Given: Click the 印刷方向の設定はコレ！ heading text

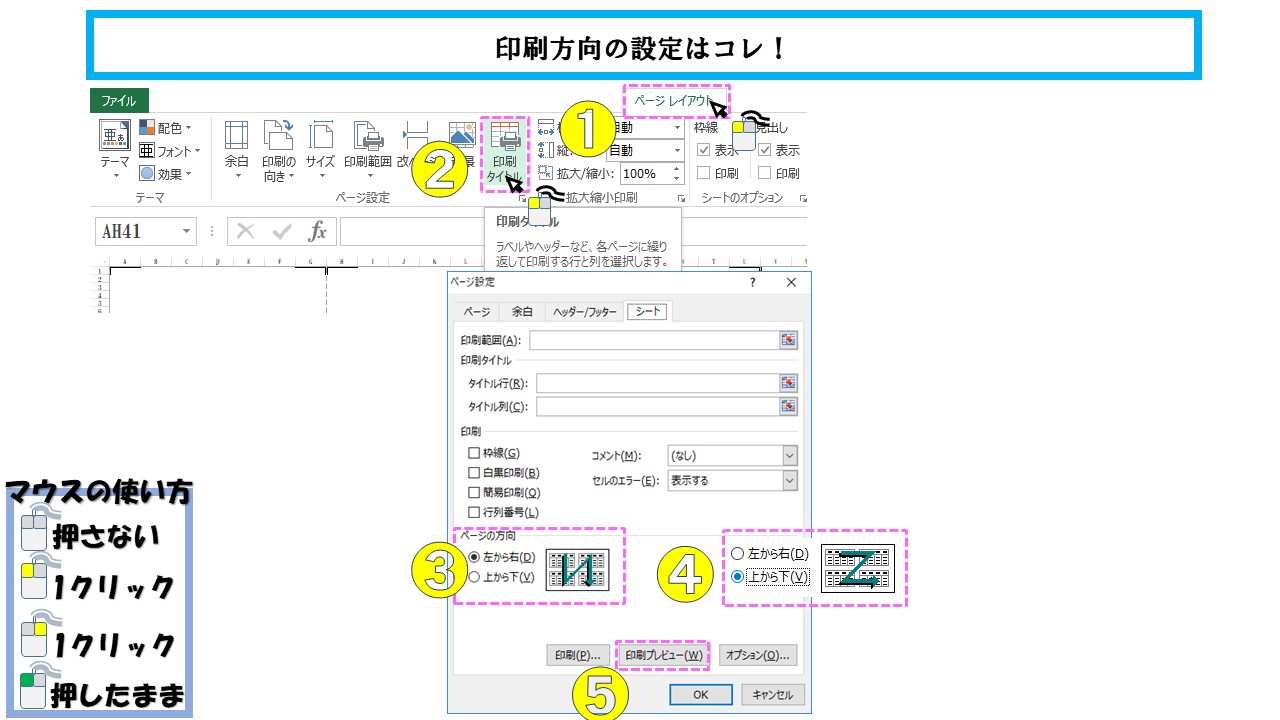Looking at the screenshot, I should [x=642, y=47].
